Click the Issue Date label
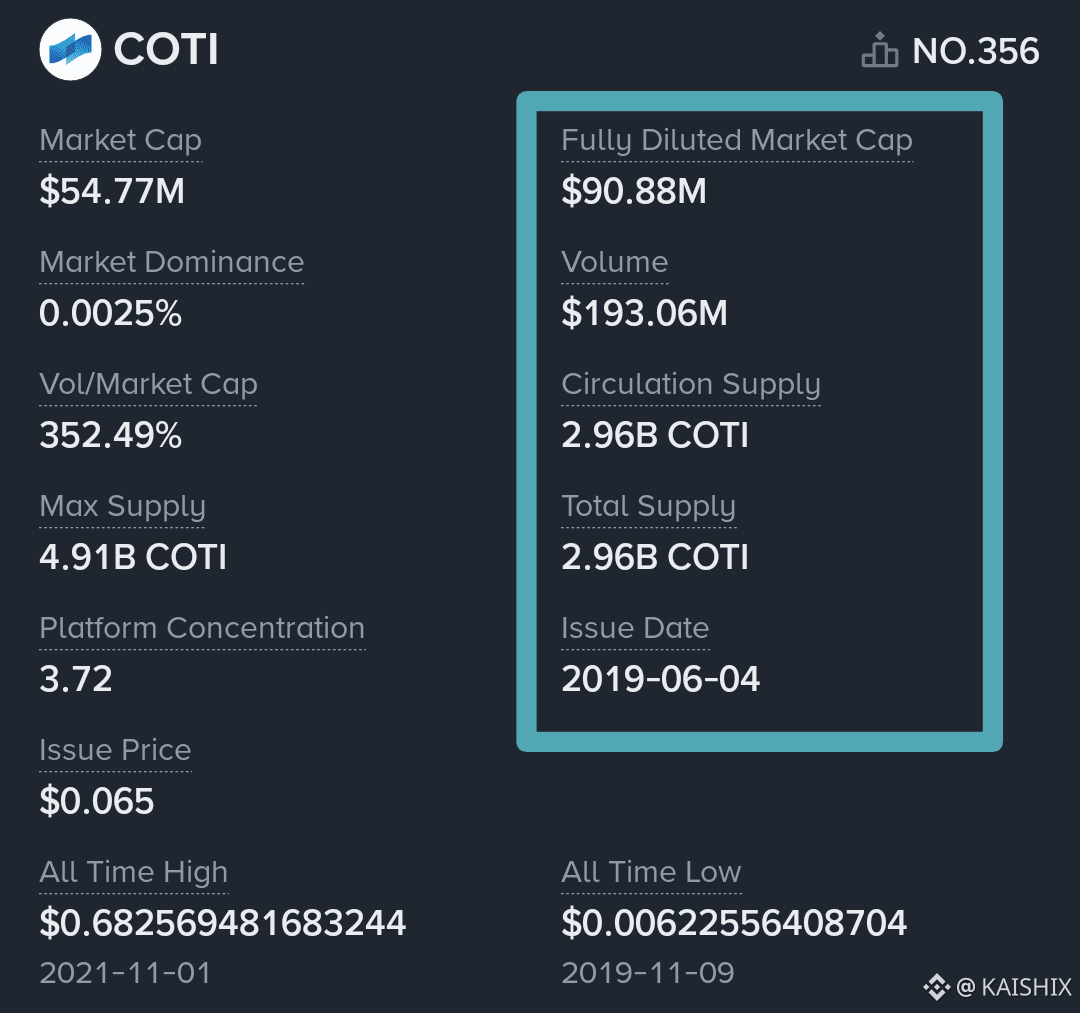 635,628
